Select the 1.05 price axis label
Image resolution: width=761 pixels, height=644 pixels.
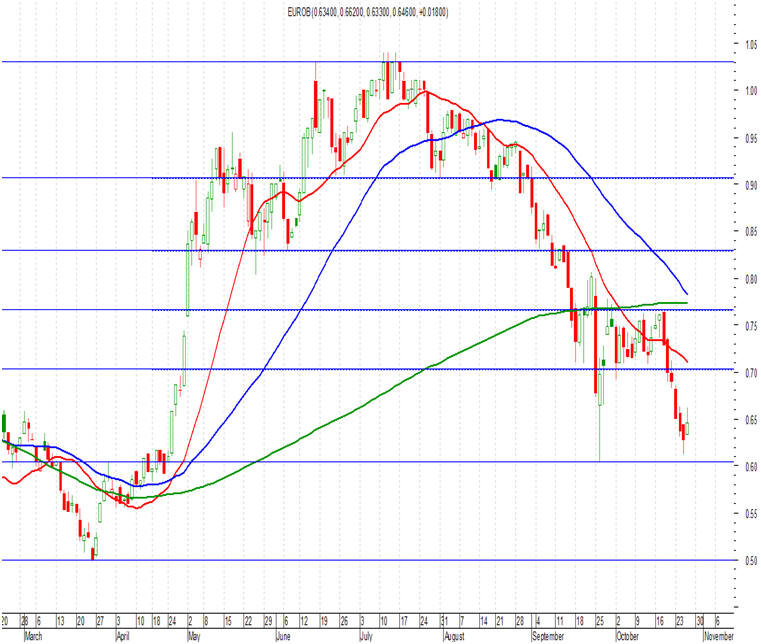point(751,45)
